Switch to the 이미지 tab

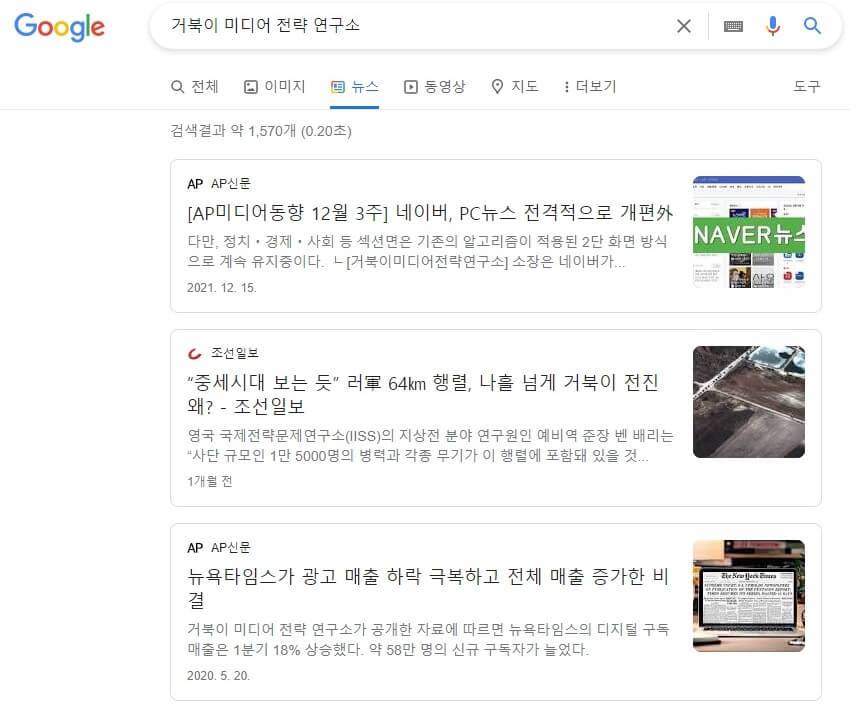[x=275, y=87]
